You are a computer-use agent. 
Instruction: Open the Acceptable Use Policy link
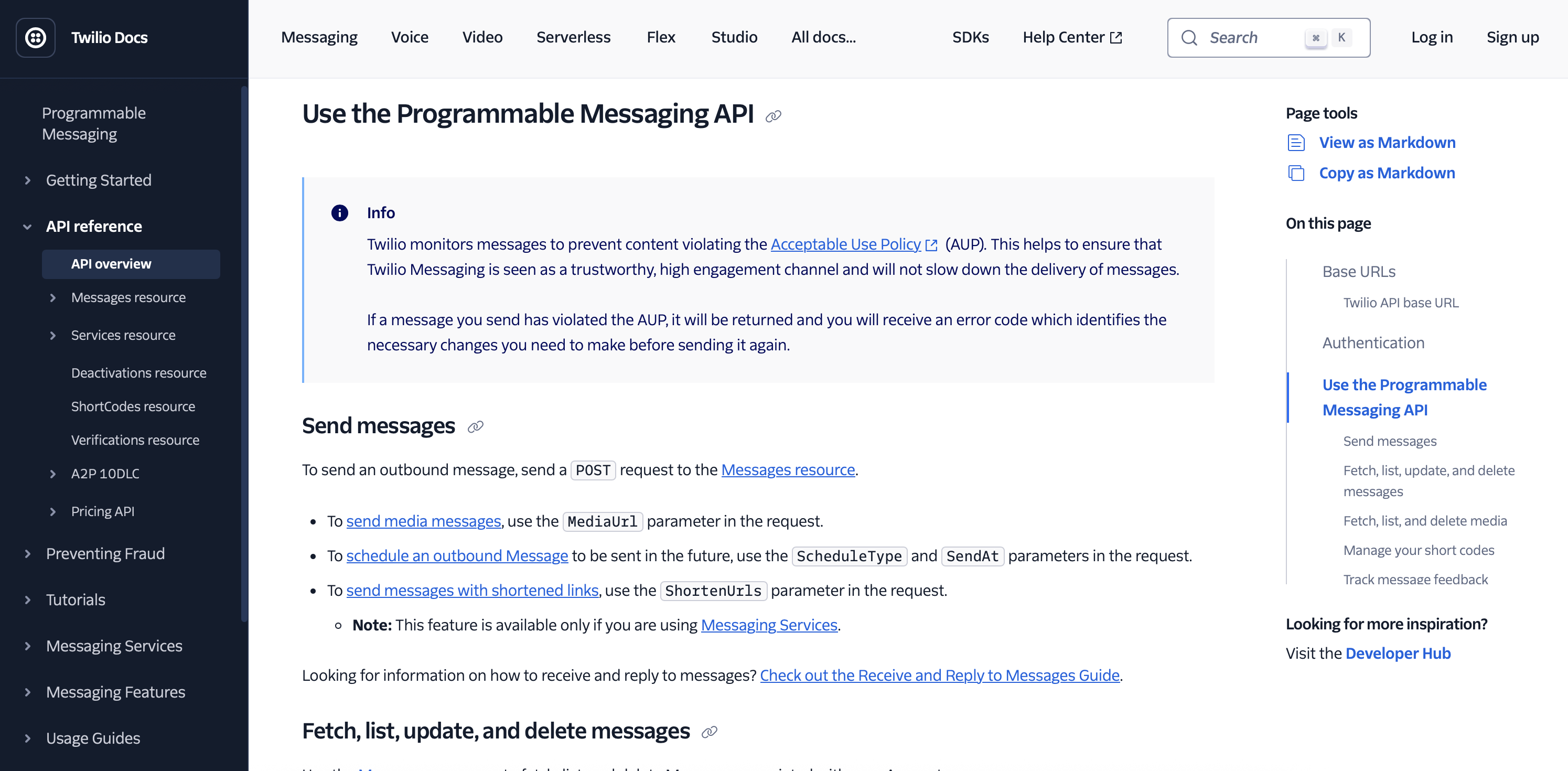click(x=845, y=244)
